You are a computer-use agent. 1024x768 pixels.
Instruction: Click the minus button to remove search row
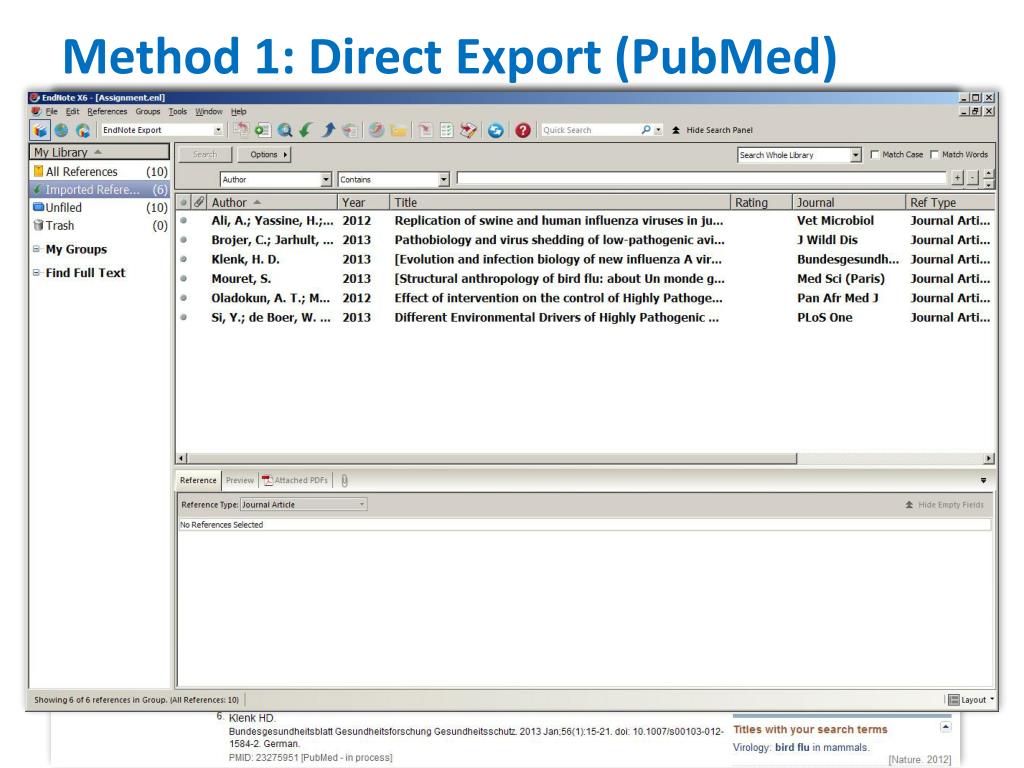tap(973, 178)
